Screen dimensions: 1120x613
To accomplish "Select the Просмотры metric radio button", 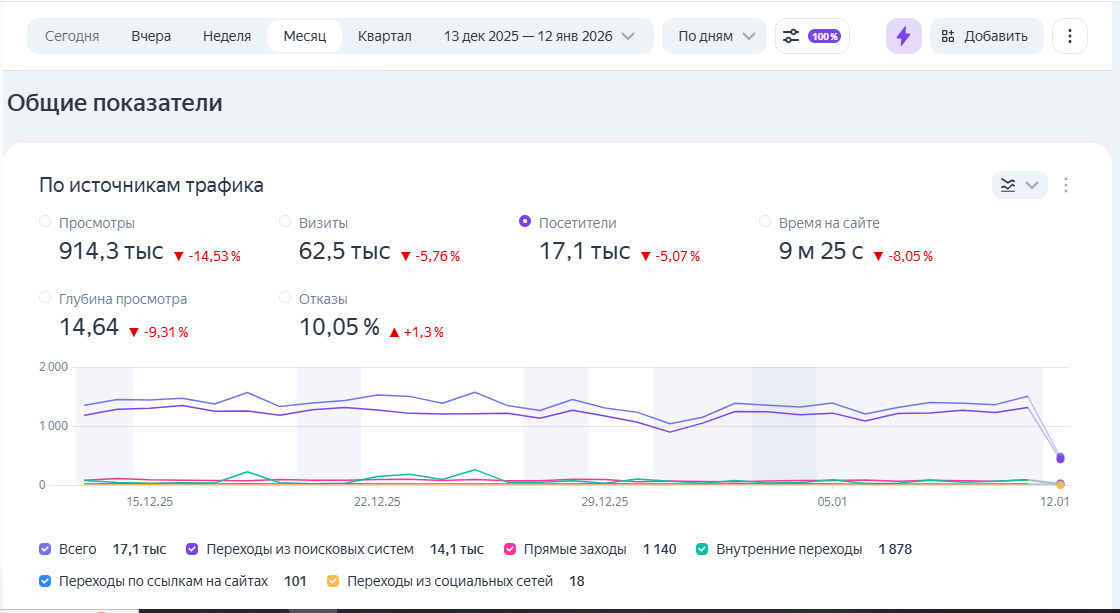I will coord(45,222).
